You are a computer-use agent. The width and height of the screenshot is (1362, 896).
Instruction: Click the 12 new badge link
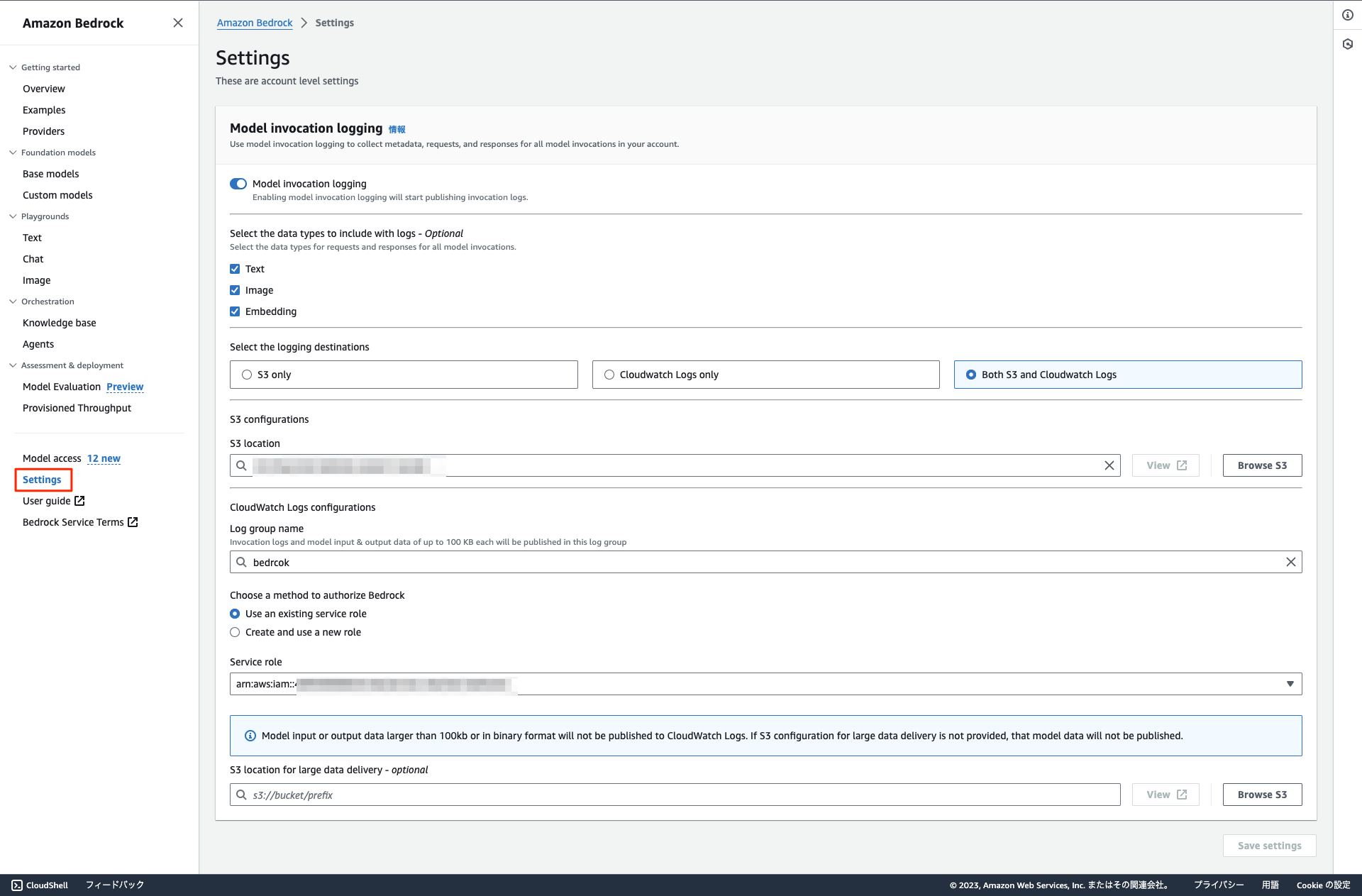tap(104, 458)
